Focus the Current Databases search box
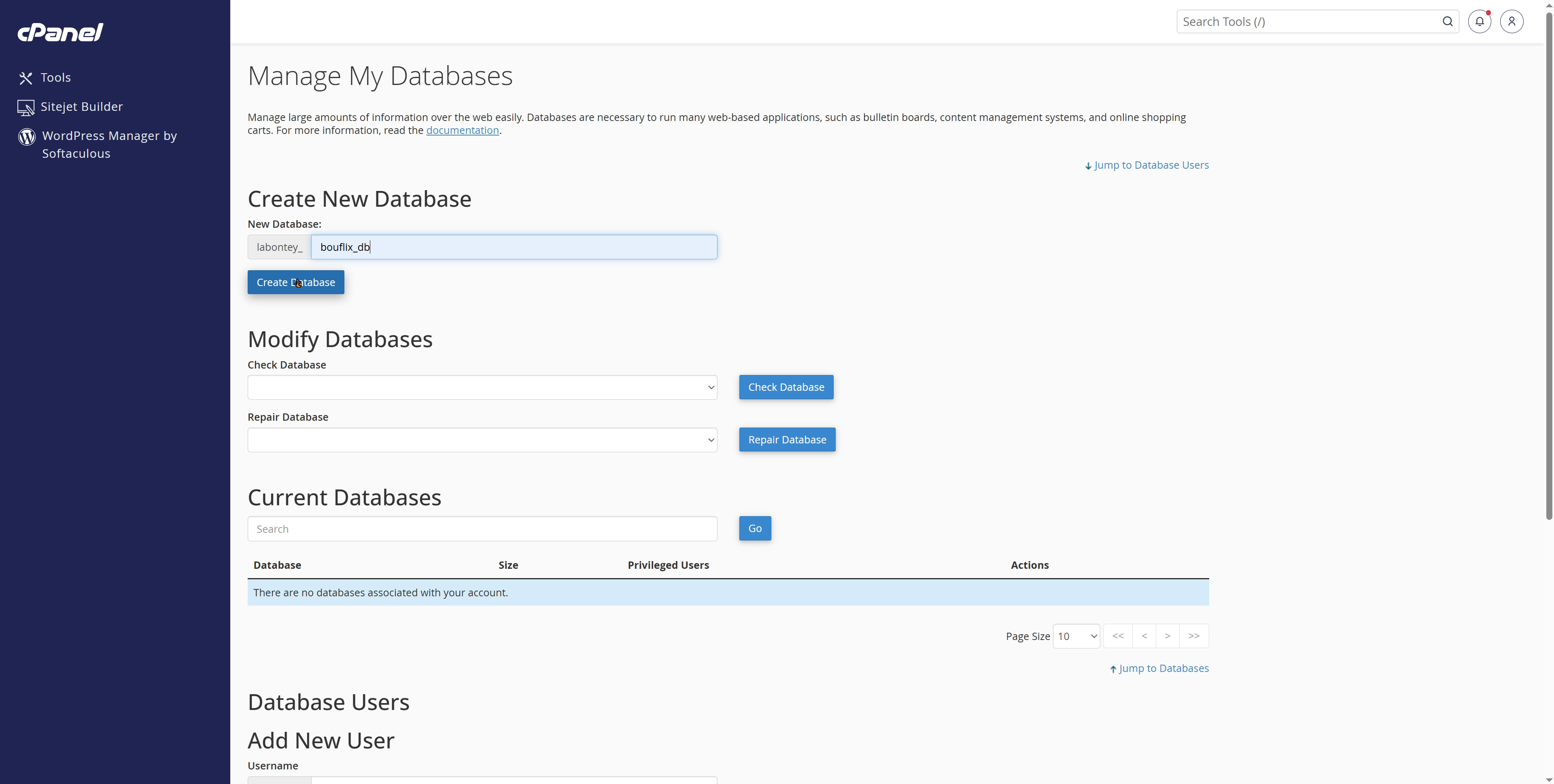This screenshot has height=784, width=1554. pyautogui.click(x=482, y=529)
